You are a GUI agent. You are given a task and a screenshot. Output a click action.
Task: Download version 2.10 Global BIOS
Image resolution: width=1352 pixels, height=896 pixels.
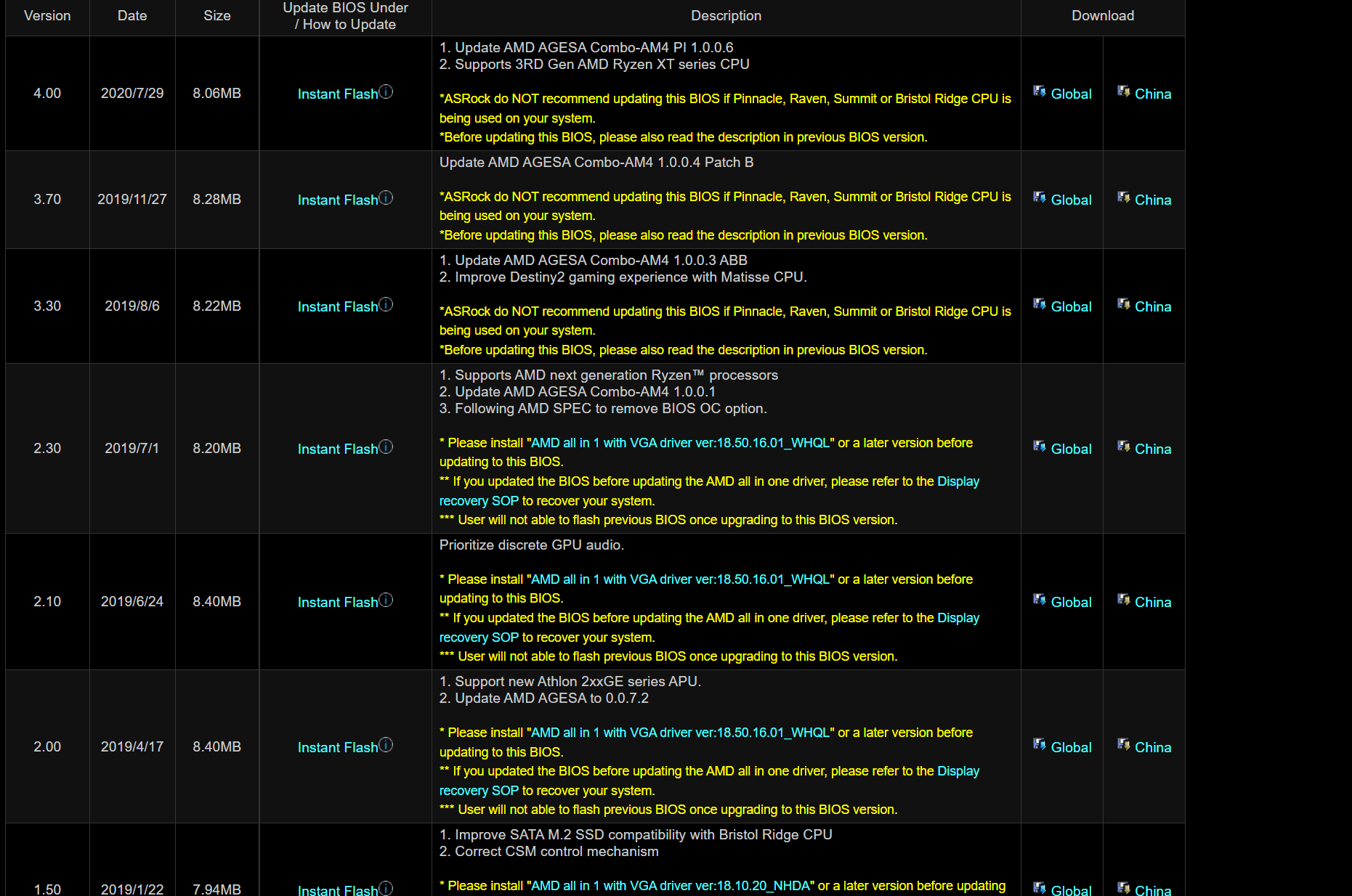click(1071, 602)
